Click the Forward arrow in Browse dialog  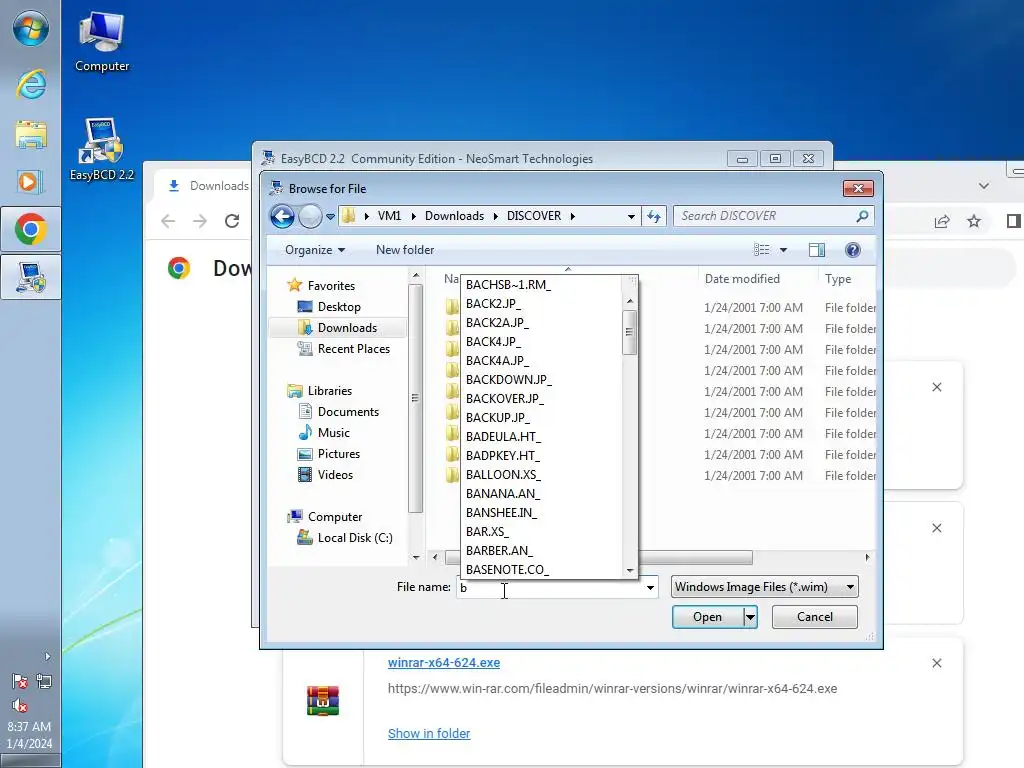tap(310, 216)
